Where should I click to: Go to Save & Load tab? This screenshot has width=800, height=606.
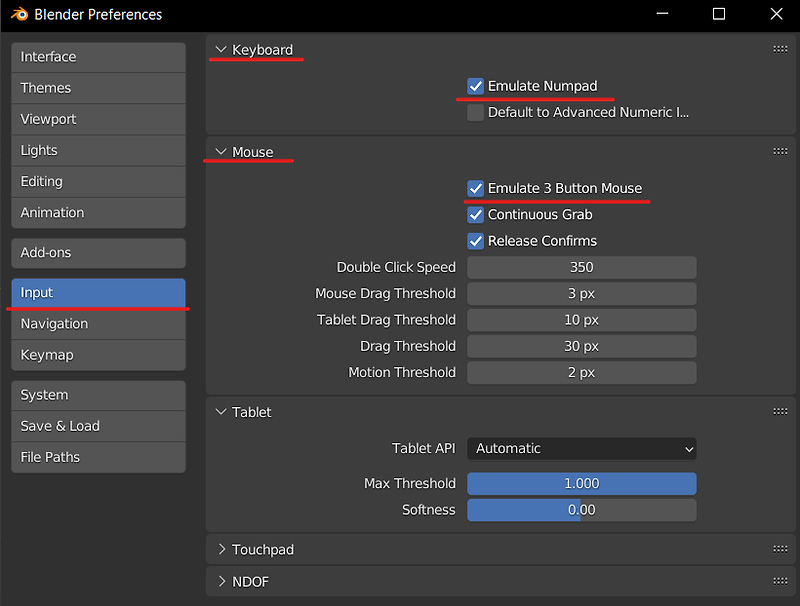click(x=98, y=426)
